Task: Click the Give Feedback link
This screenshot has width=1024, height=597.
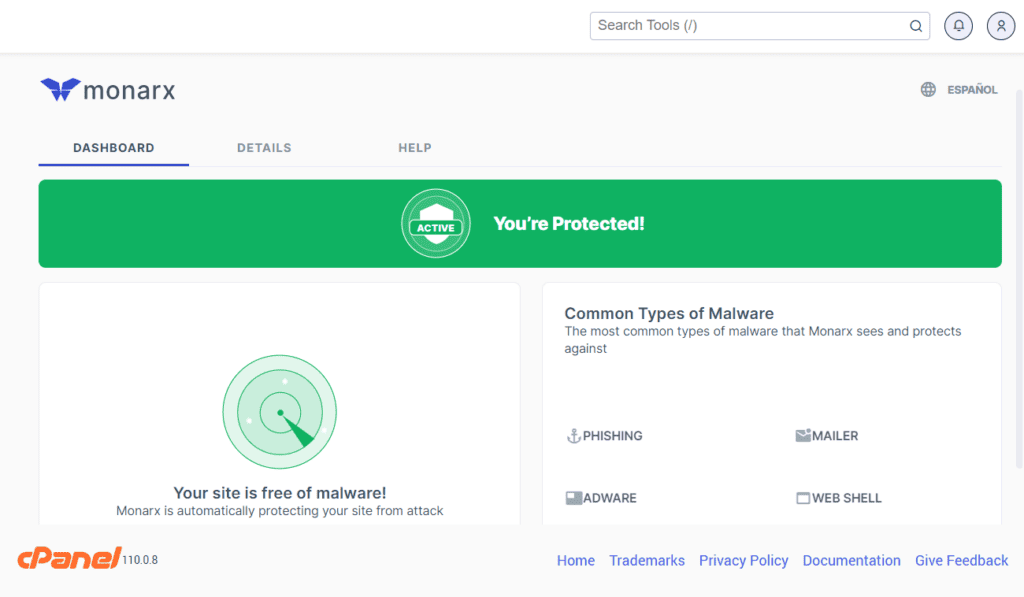Action: [961, 560]
